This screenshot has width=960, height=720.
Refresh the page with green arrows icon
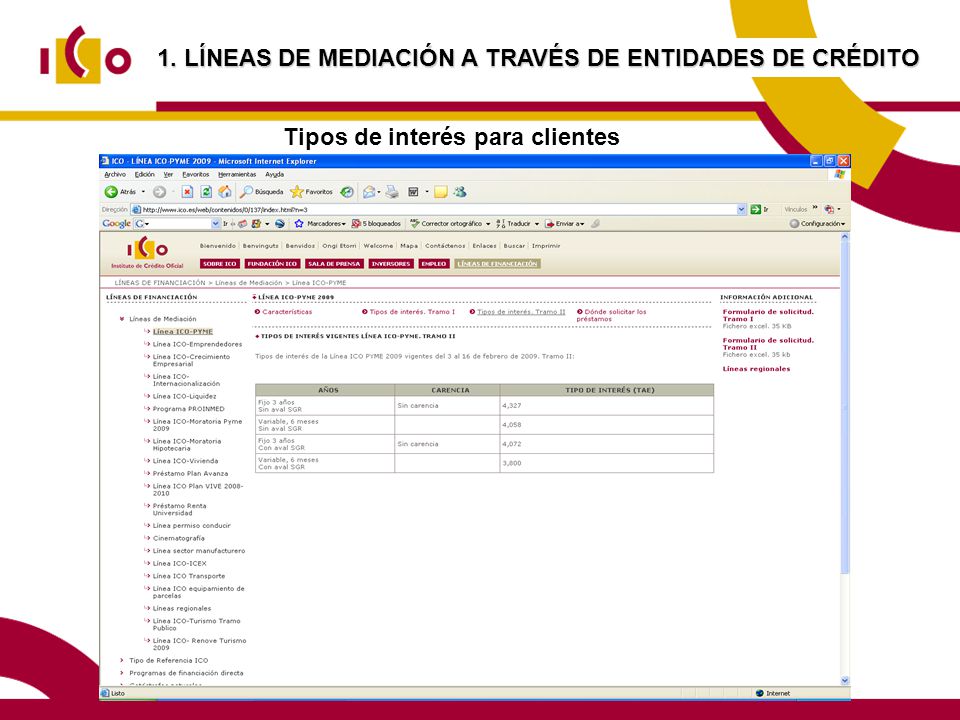206,192
